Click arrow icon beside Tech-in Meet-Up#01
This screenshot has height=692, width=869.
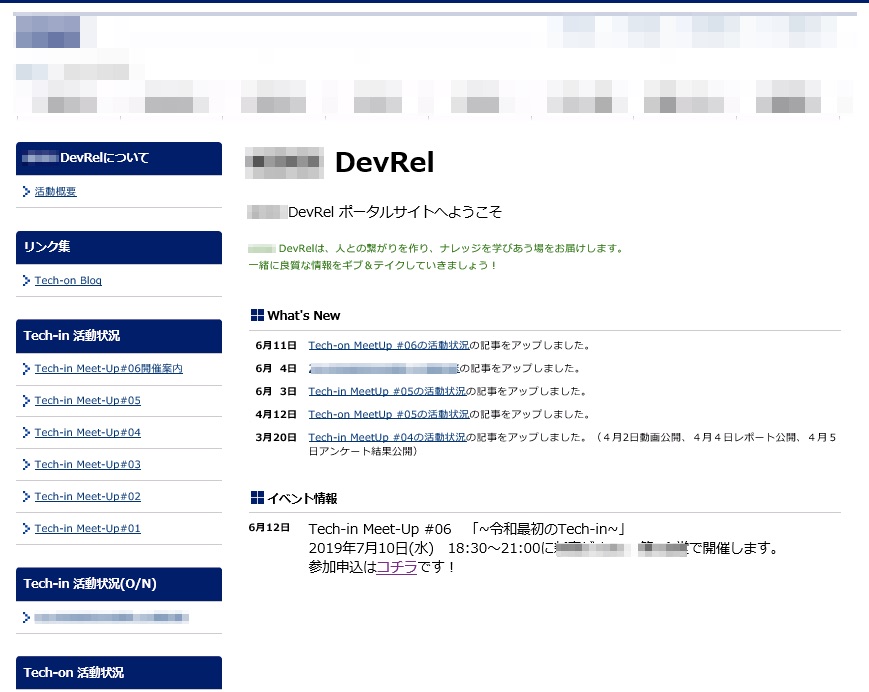pos(26,529)
